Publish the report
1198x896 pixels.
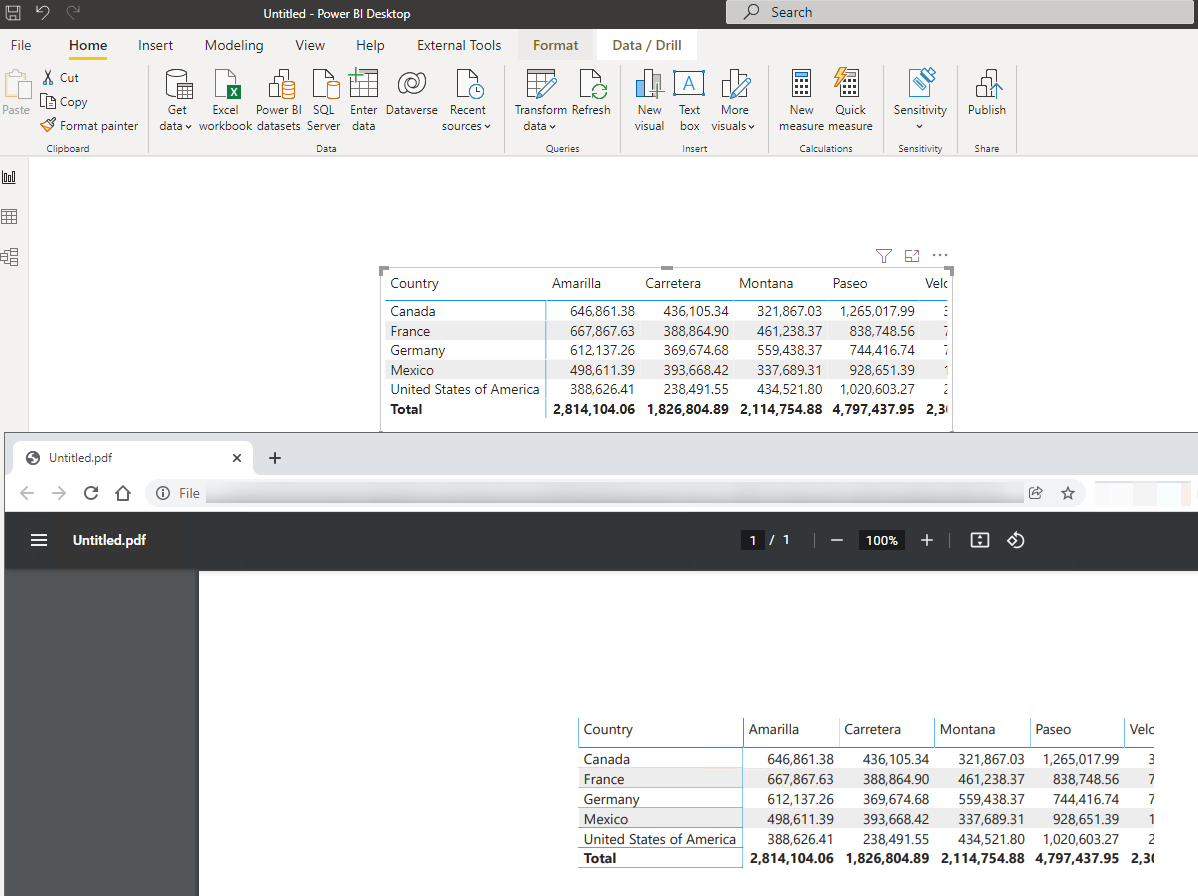987,92
